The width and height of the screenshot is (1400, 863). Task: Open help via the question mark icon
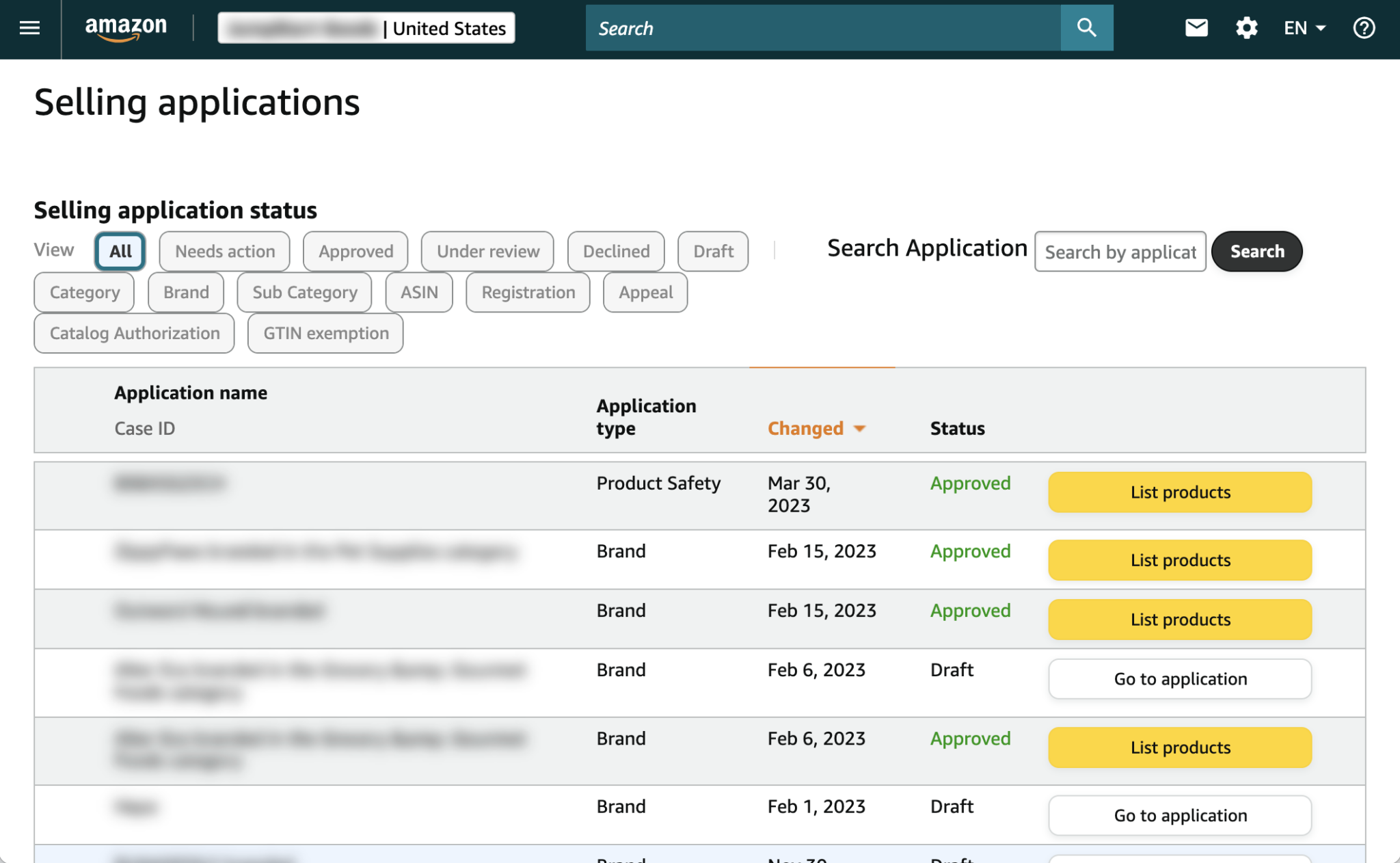tap(1363, 27)
